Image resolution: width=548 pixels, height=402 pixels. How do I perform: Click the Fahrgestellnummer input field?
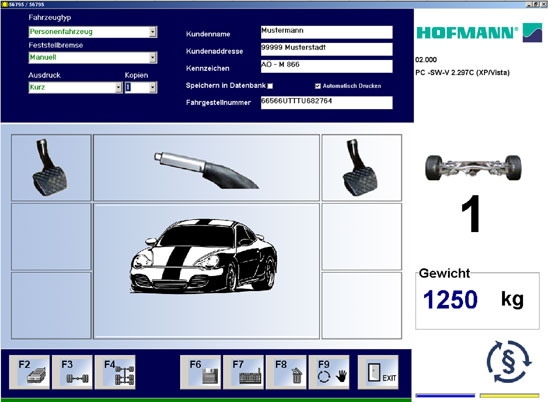(x=326, y=103)
